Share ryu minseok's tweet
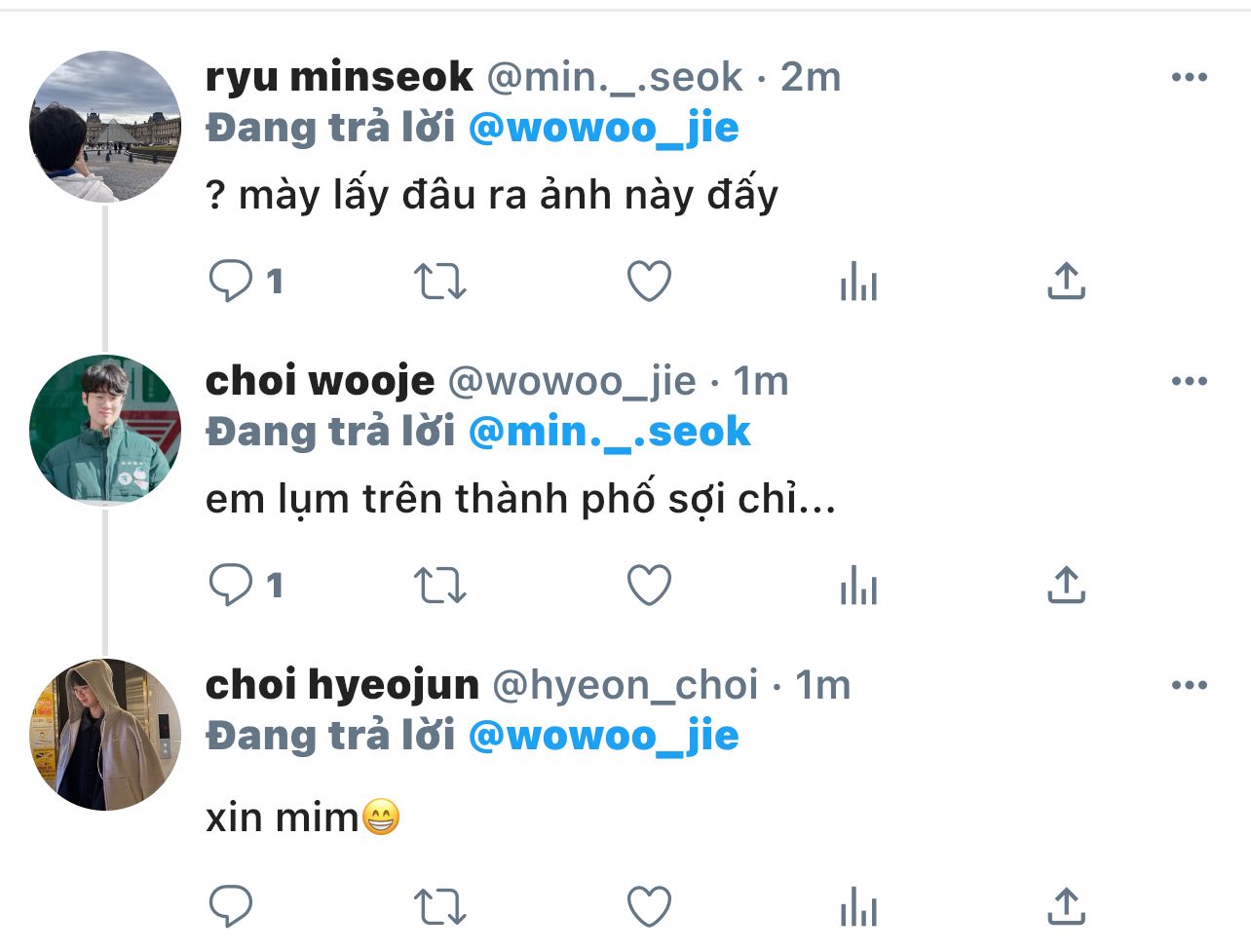The height and width of the screenshot is (952, 1251). (x=1066, y=282)
